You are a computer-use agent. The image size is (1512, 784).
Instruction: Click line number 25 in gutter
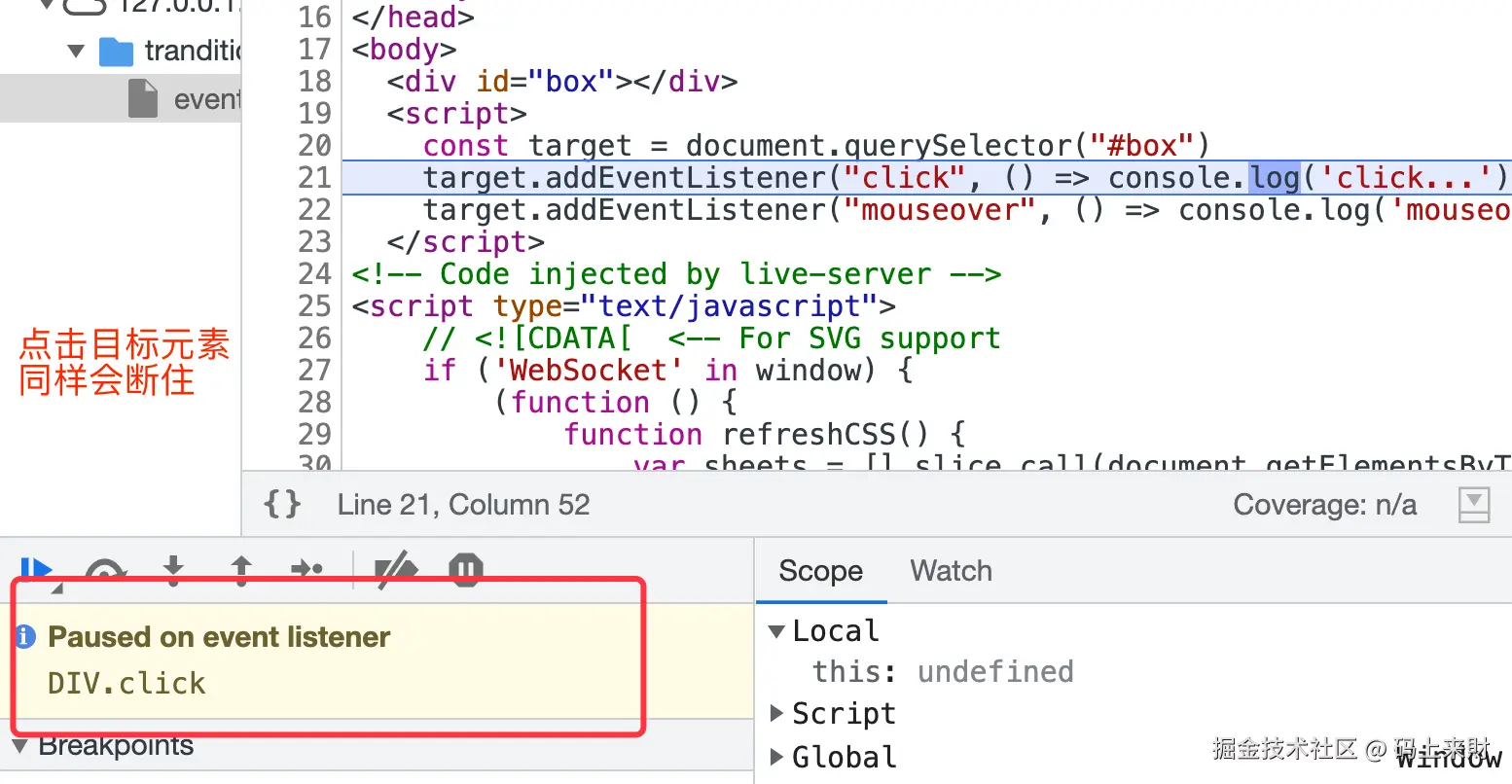pyautogui.click(x=314, y=305)
